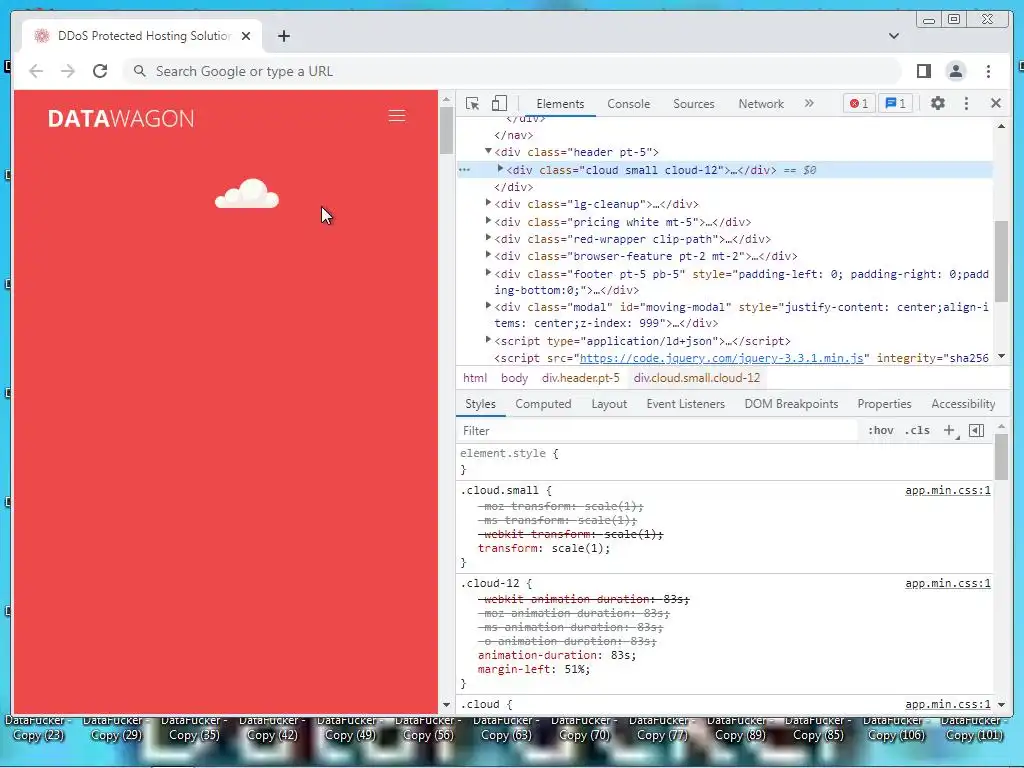Switch to the Console tab
This screenshot has height=768, width=1024.
[x=628, y=104]
